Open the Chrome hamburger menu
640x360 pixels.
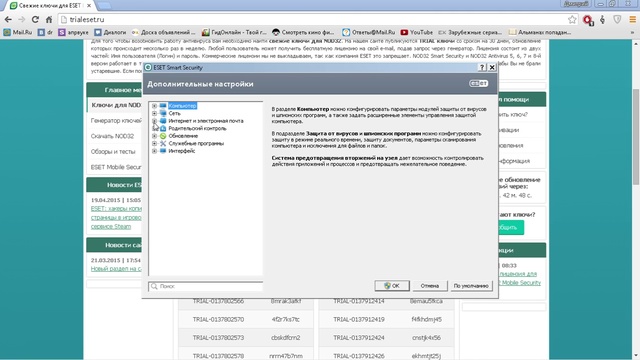click(632, 19)
